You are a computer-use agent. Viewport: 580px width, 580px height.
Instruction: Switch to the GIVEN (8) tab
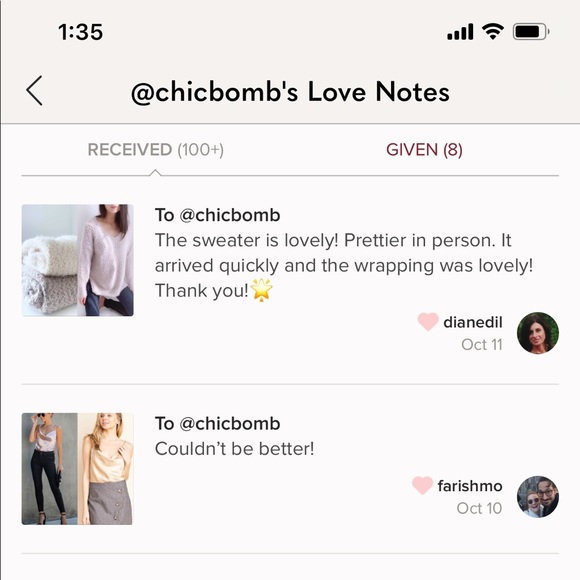coord(424,150)
